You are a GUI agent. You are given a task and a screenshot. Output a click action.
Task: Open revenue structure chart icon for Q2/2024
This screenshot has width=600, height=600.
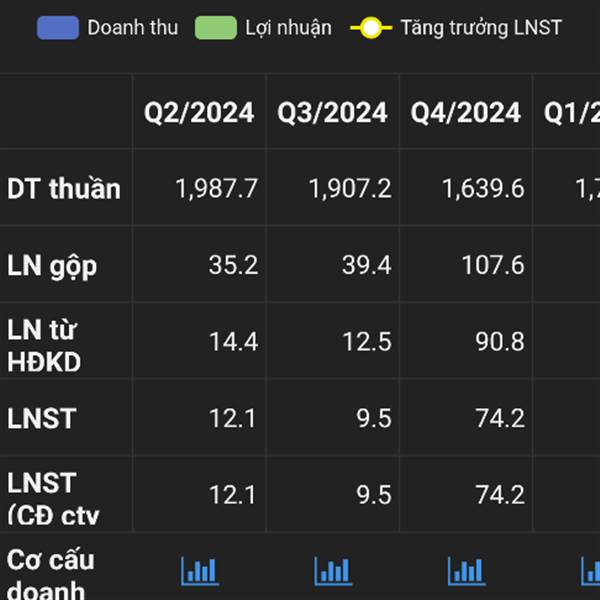tap(200, 571)
